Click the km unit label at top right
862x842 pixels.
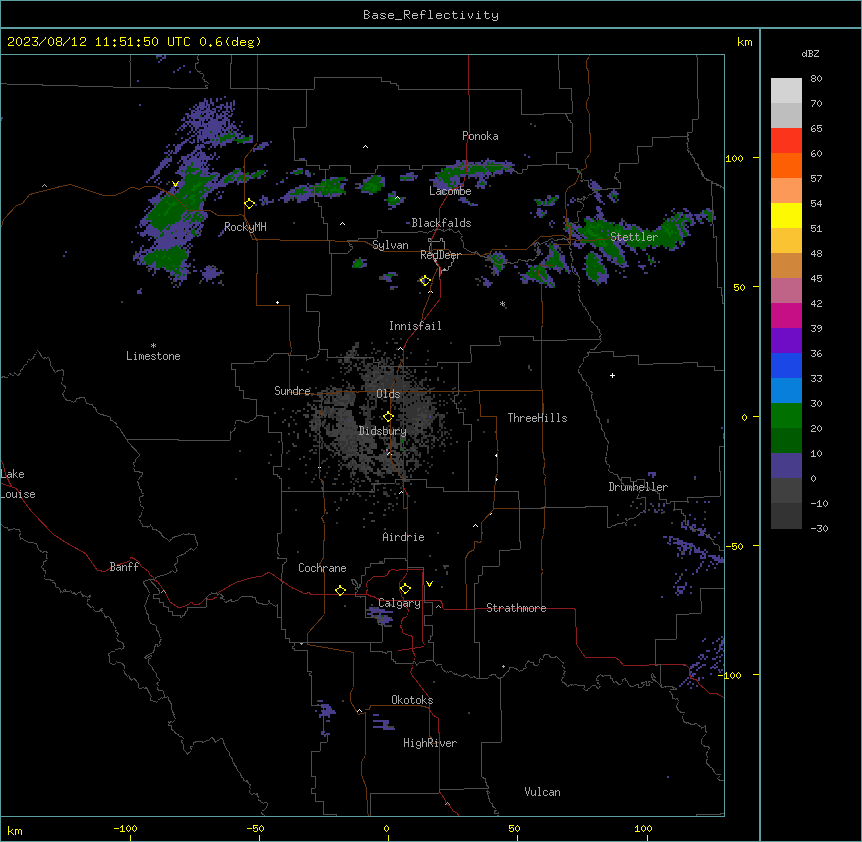pyautogui.click(x=745, y=42)
